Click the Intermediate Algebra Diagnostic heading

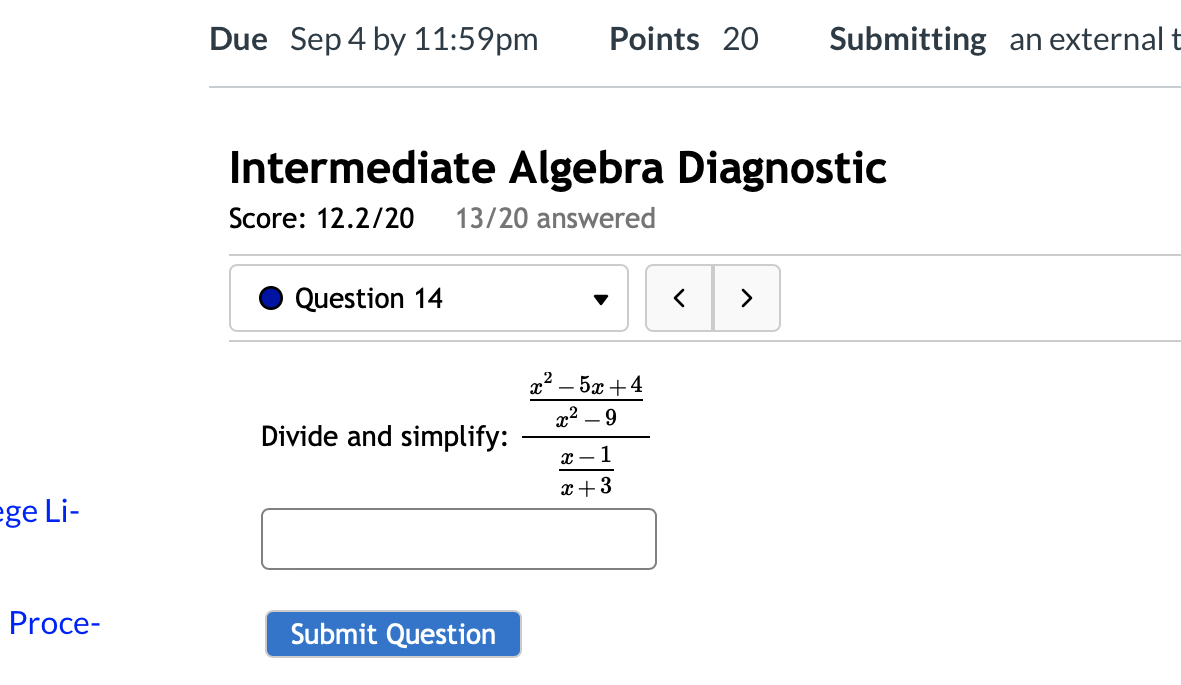557,168
